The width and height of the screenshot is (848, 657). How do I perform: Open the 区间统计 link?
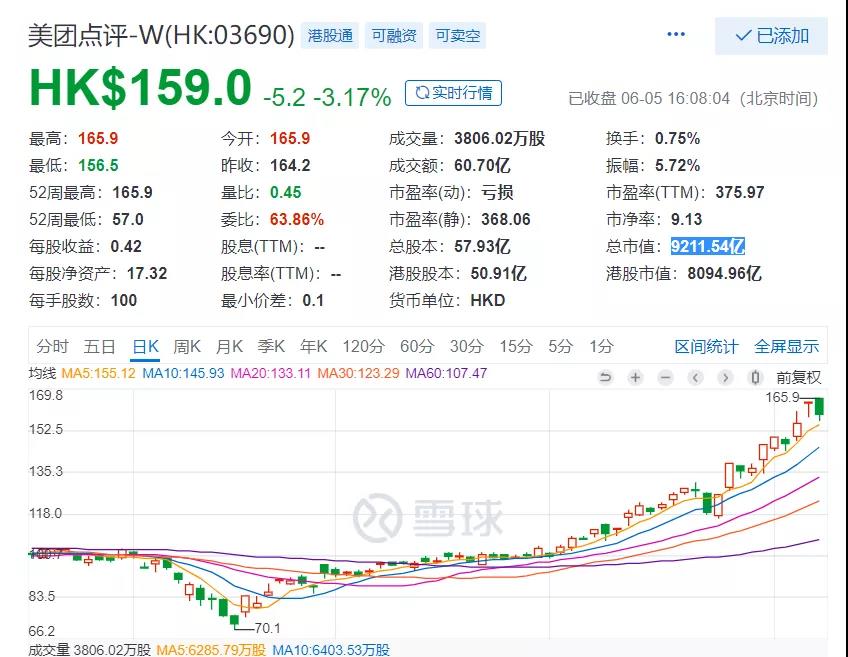706,347
